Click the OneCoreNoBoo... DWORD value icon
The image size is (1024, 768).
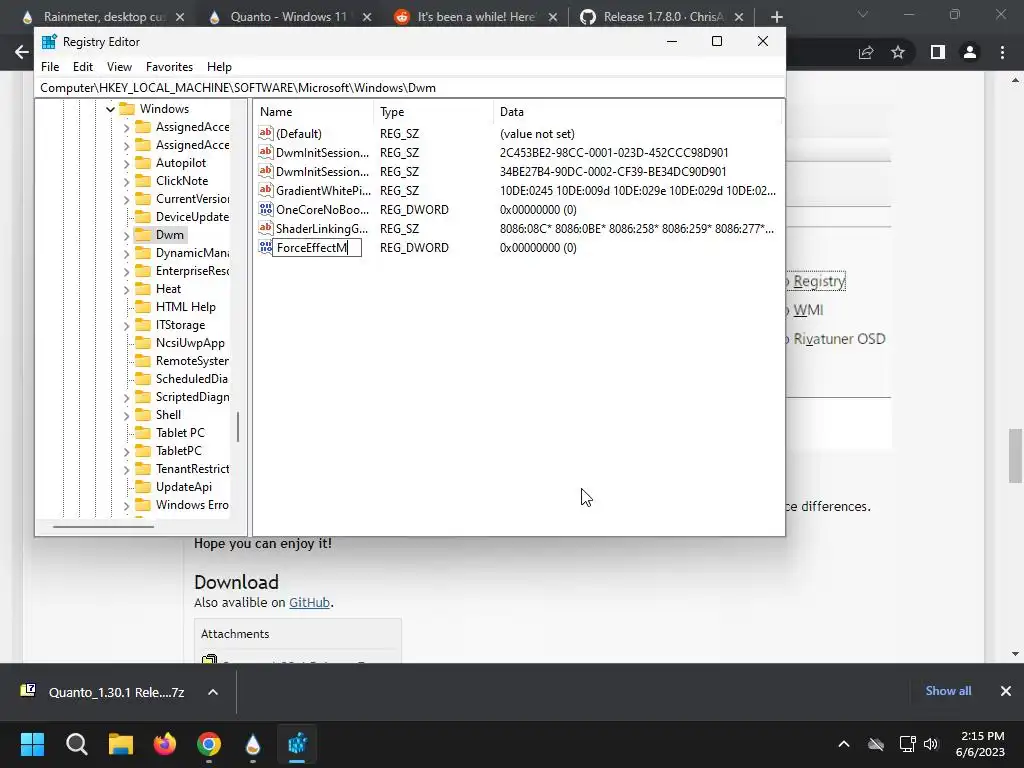click(265, 209)
